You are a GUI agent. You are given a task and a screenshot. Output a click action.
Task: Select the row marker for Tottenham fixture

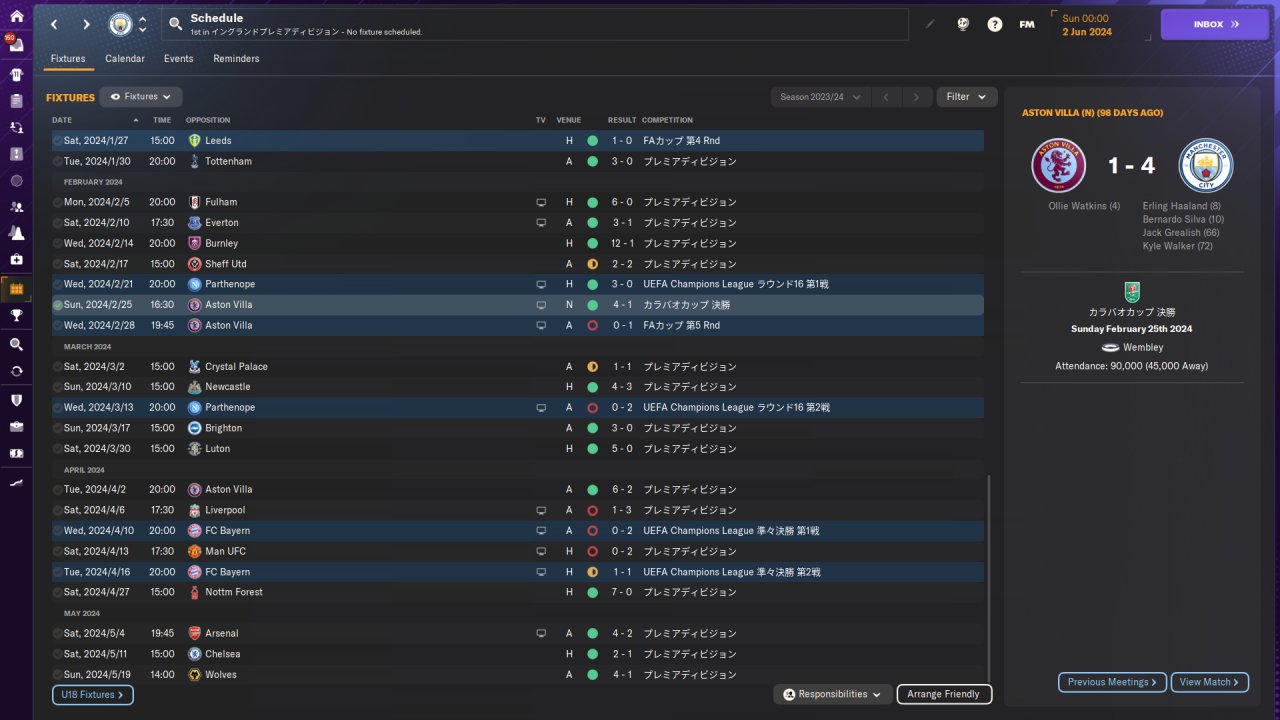pos(58,161)
